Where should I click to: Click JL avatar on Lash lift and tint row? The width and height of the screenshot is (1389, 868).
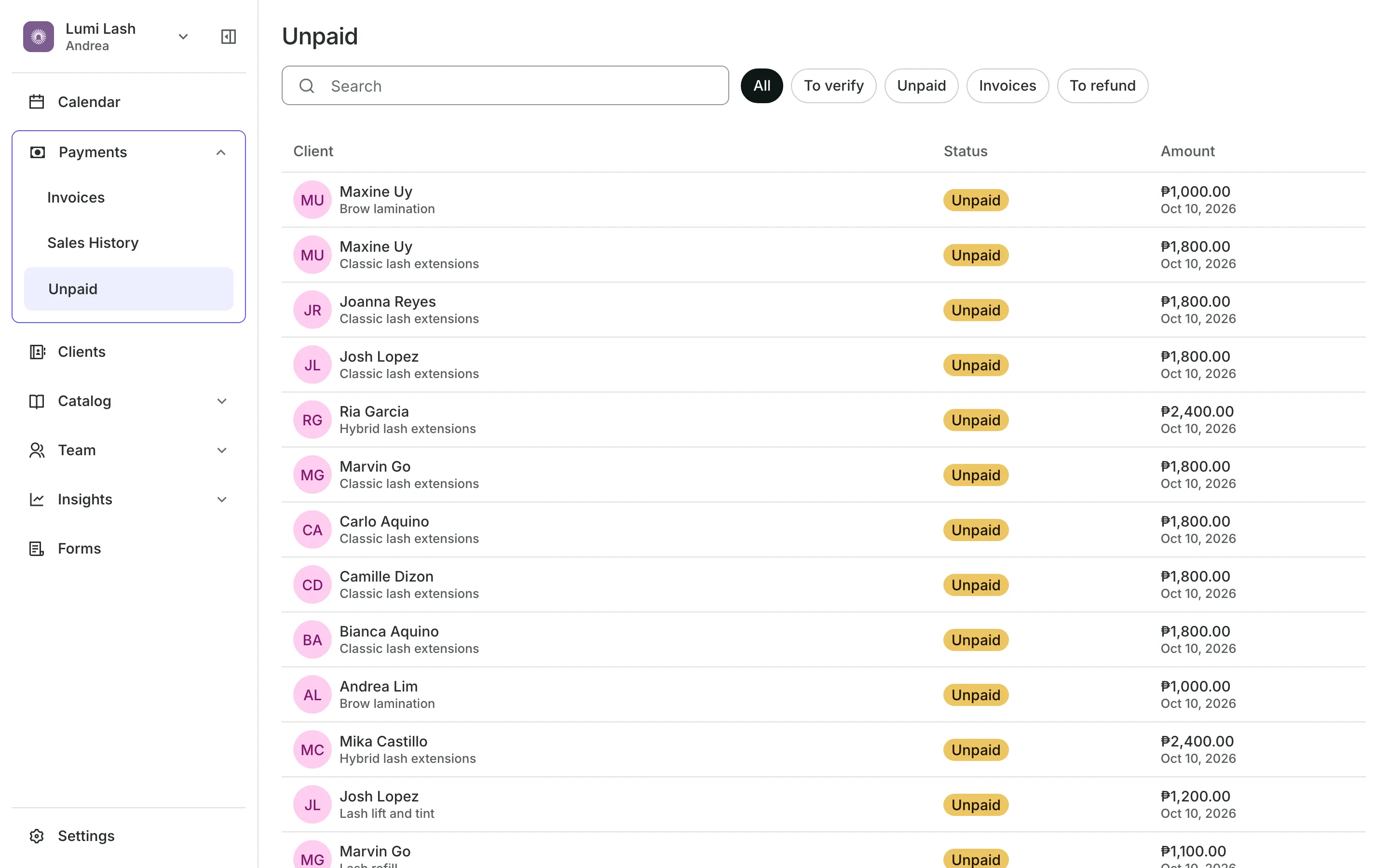tap(312, 805)
